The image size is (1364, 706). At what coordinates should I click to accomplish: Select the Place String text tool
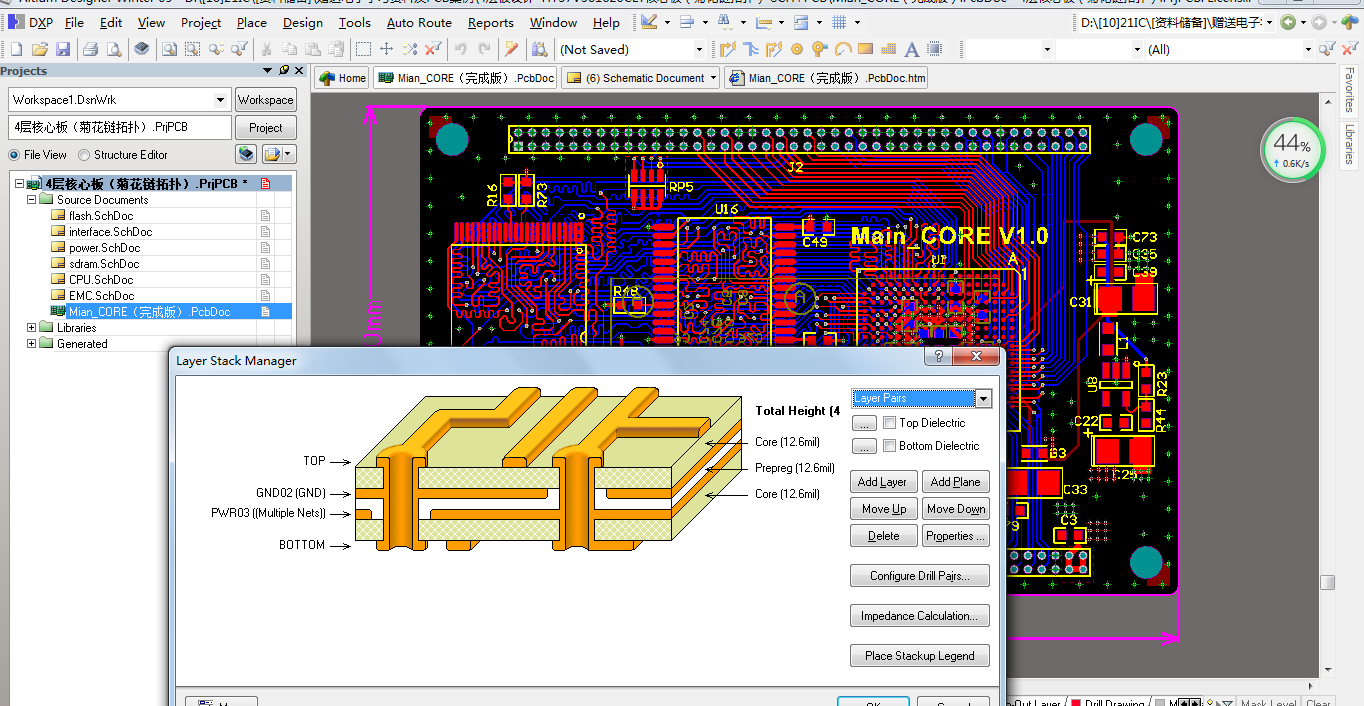tap(912, 49)
